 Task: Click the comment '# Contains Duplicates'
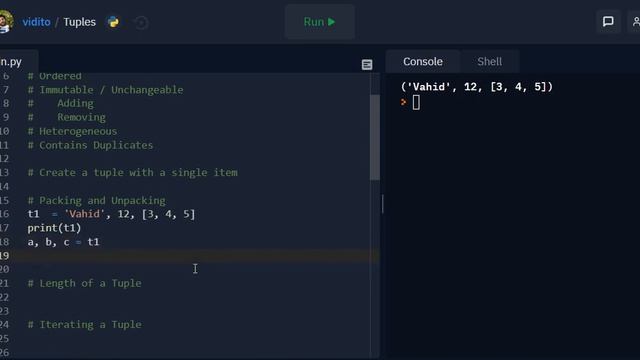[90, 145]
